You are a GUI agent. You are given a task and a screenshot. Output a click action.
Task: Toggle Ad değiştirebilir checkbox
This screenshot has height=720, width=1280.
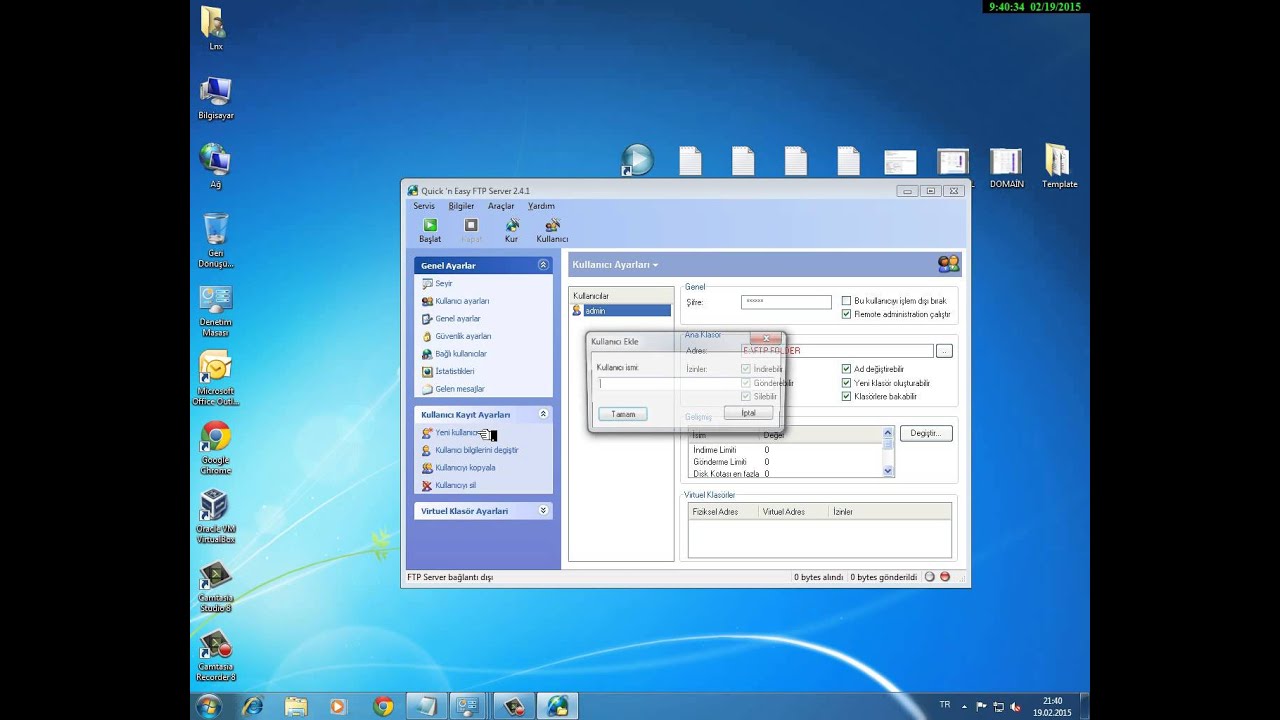click(846, 369)
